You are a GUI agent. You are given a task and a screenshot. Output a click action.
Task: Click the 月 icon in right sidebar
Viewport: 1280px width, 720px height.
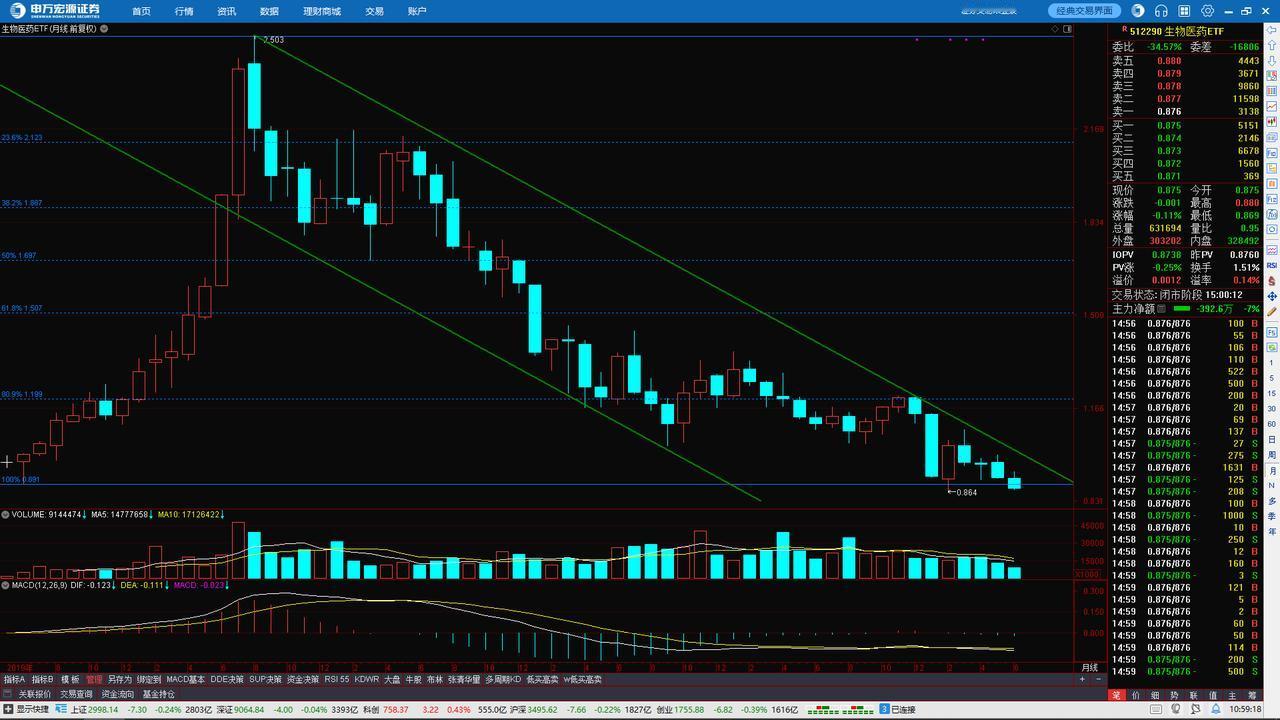tap(1272, 470)
